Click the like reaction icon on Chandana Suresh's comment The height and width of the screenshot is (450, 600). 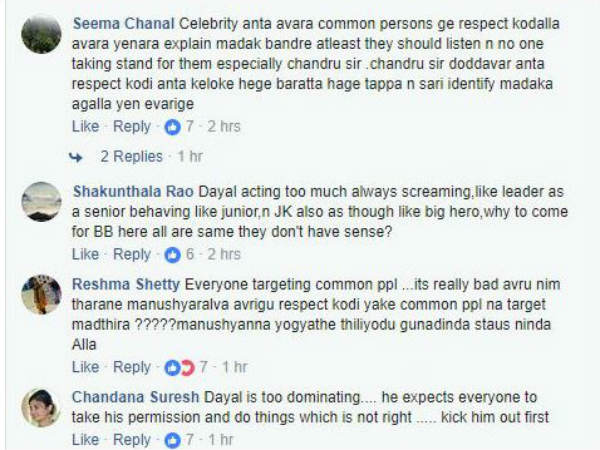pyautogui.click(x=172, y=440)
